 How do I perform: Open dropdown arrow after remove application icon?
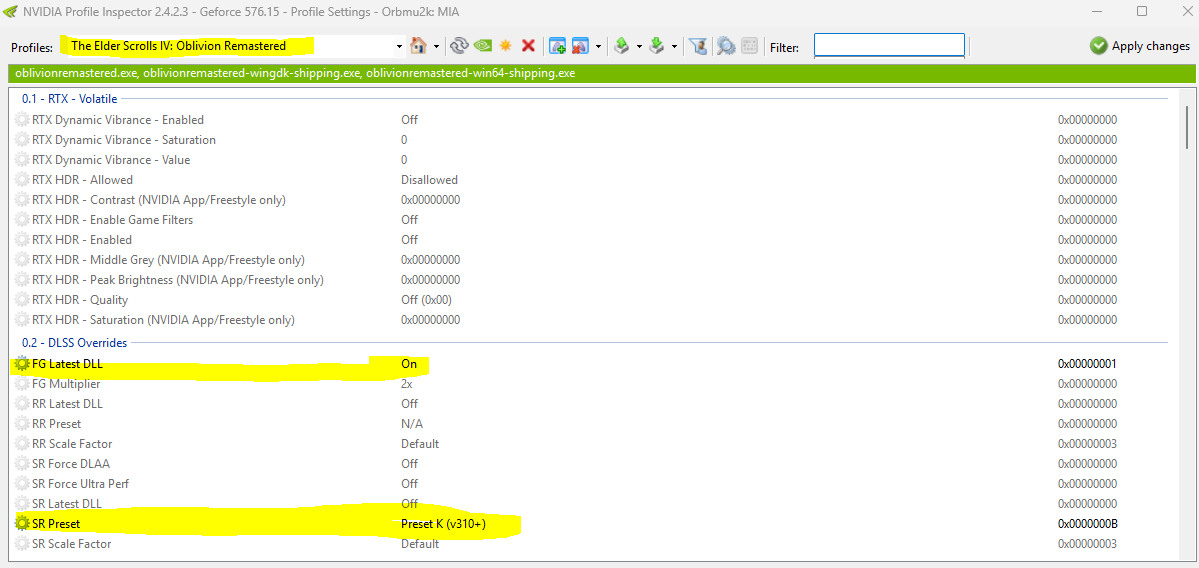coord(598,47)
